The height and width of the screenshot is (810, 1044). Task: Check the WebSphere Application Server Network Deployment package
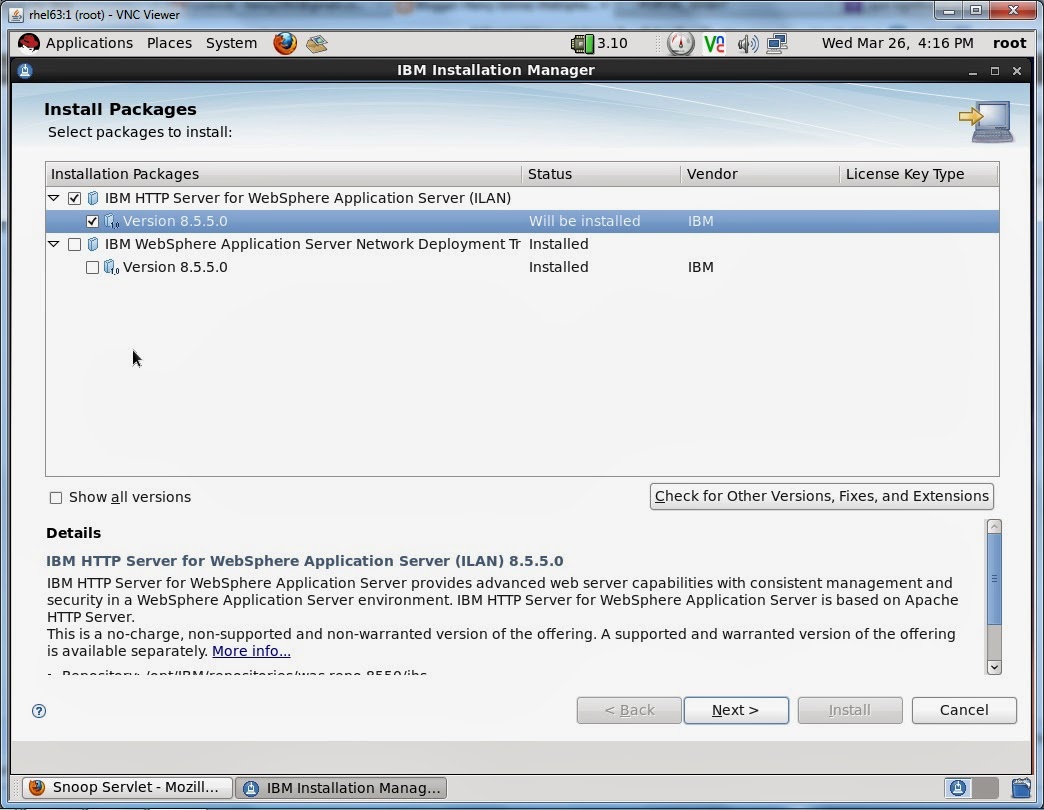74,244
